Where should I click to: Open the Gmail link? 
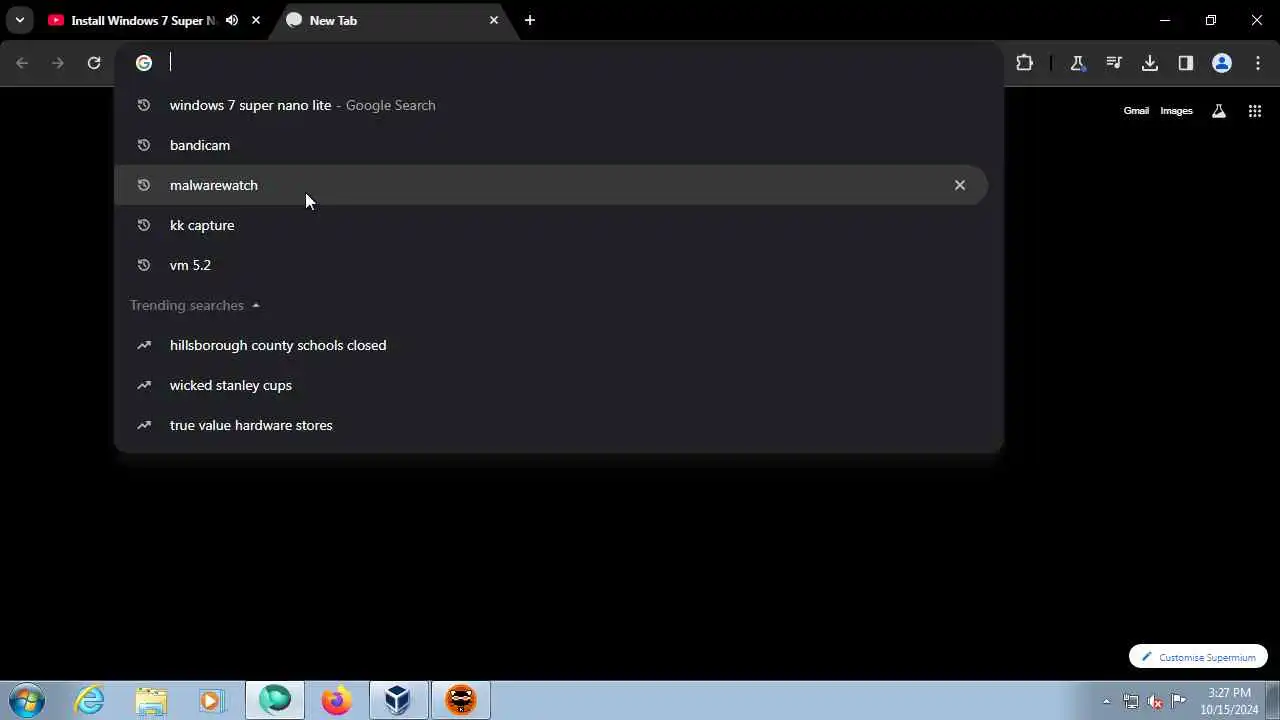tap(1136, 111)
